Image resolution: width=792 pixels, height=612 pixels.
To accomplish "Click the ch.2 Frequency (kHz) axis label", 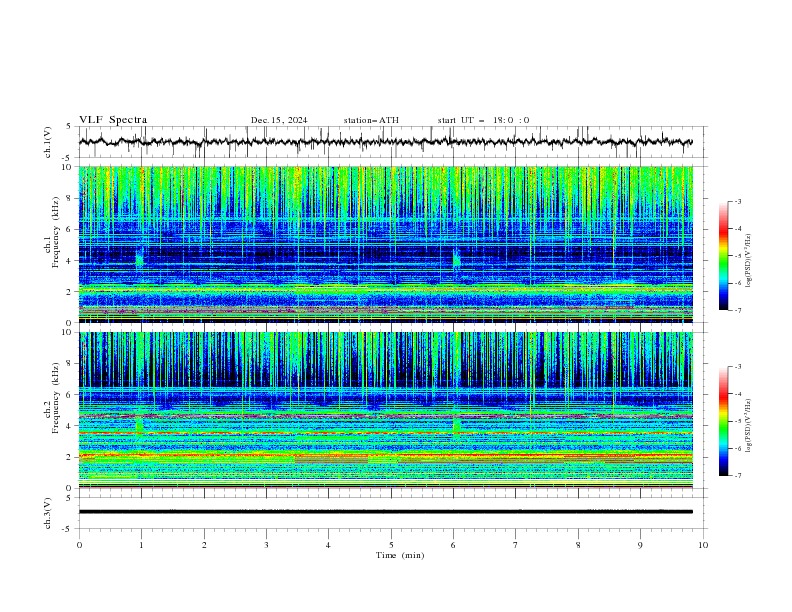I will point(52,398).
